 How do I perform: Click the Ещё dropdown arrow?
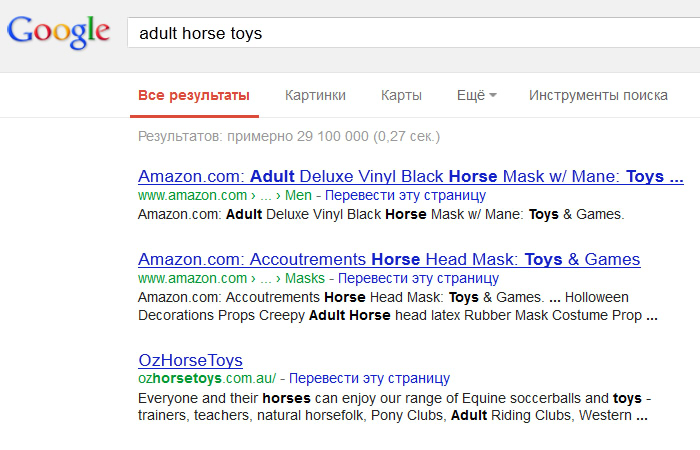494,97
